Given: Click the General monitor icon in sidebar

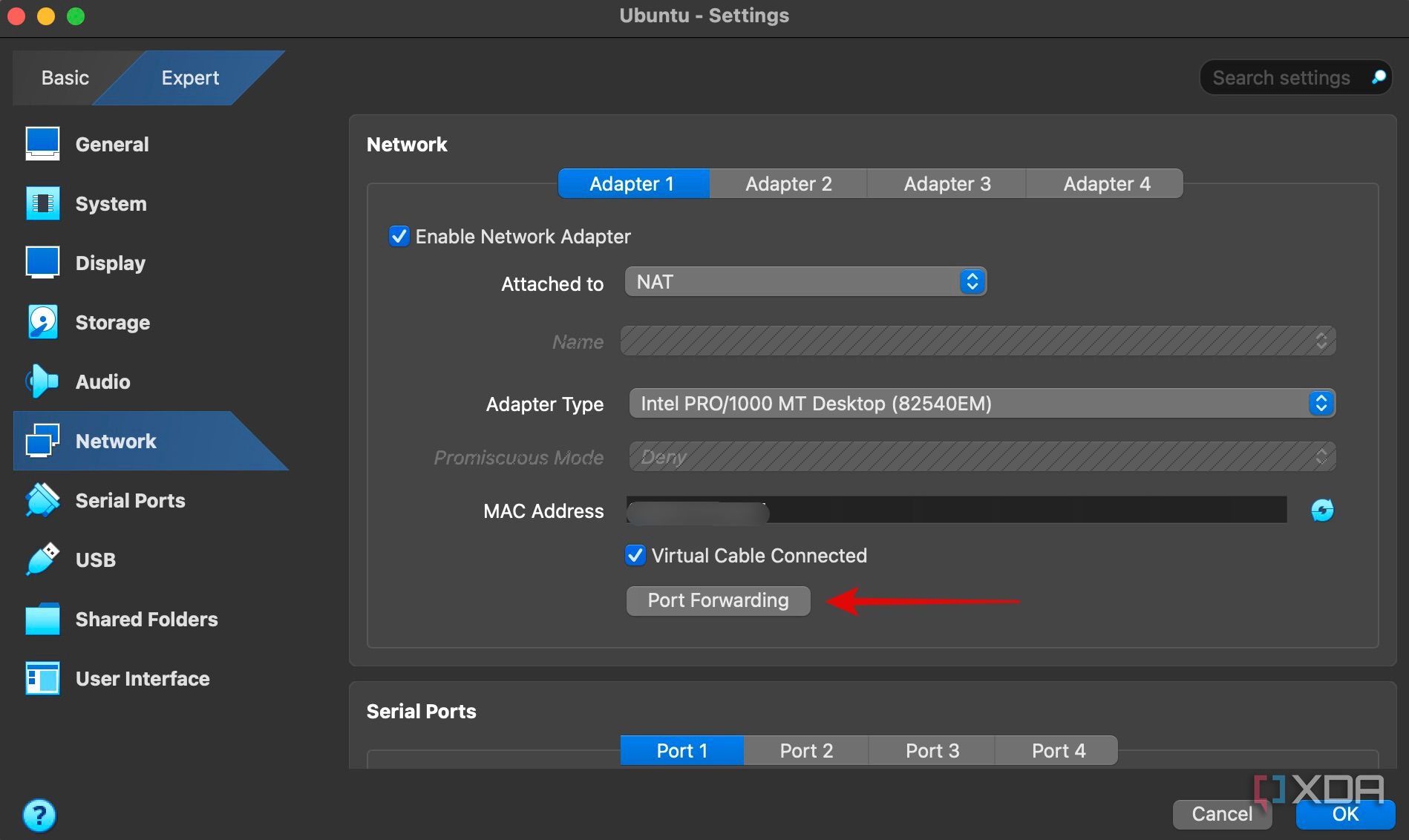Looking at the screenshot, I should [42, 144].
